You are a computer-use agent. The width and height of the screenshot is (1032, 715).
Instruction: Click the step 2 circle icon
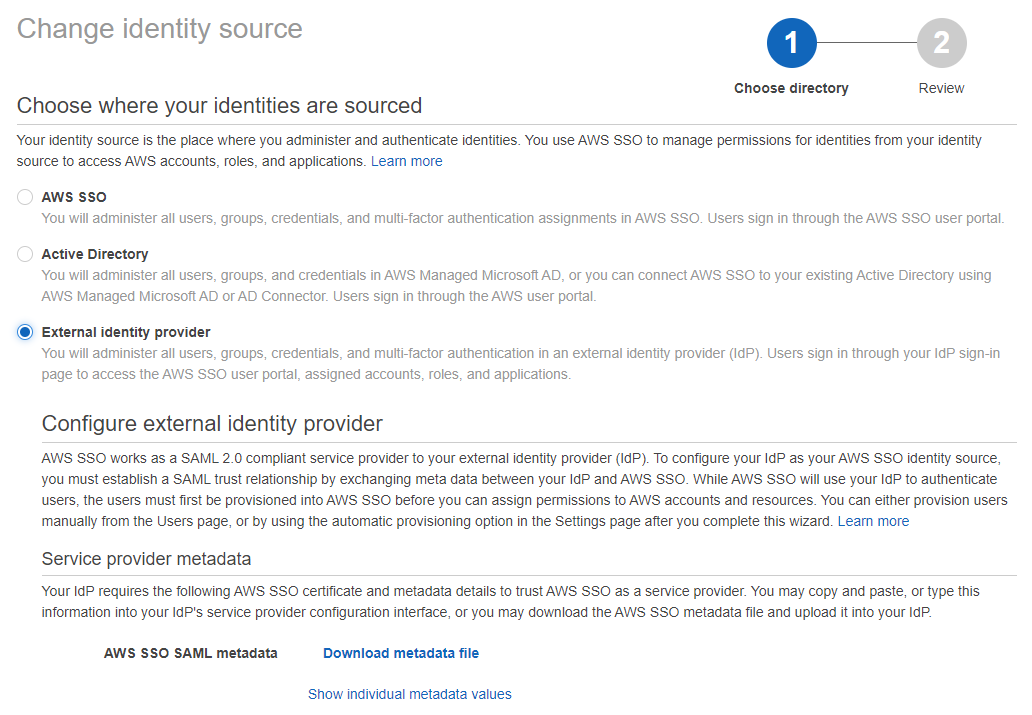point(942,43)
